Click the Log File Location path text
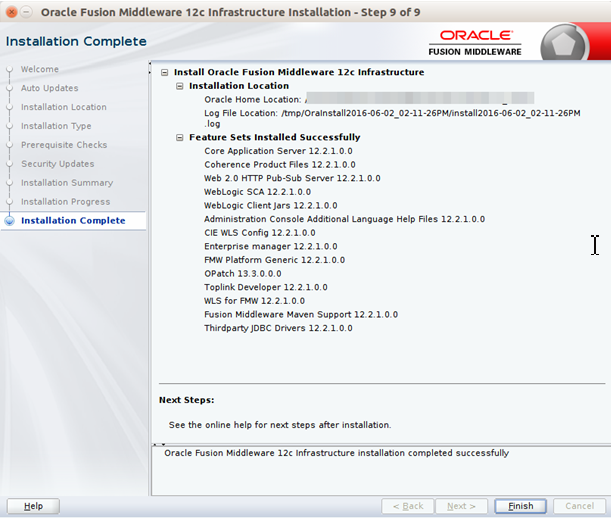This screenshot has width=611, height=520. click(x=392, y=119)
